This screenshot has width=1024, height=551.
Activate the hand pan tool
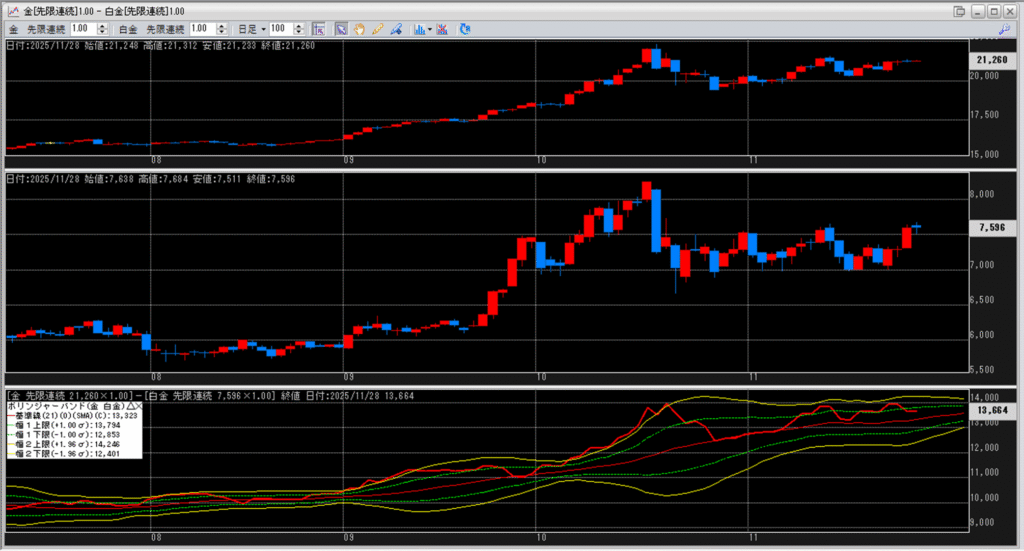coord(359,29)
